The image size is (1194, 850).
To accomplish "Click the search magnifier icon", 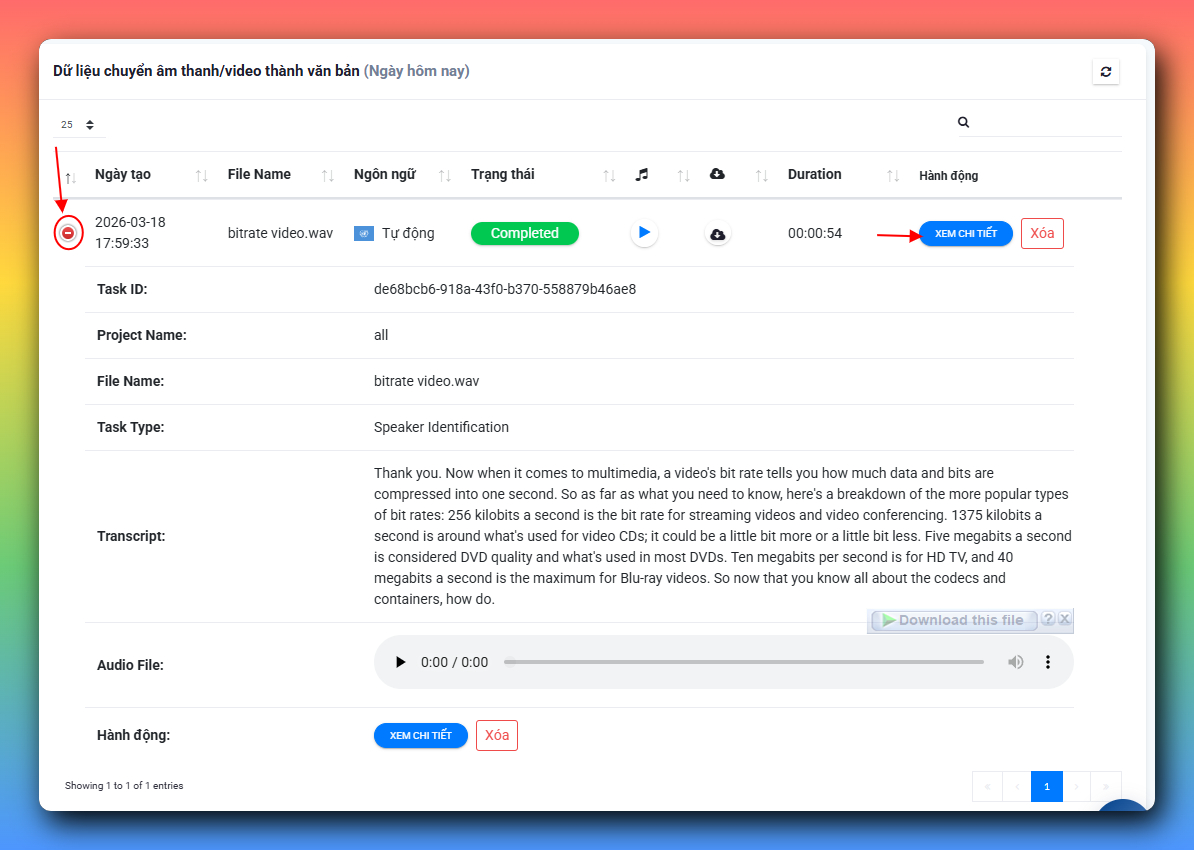I will pyautogui.click(x=963, y=122).
